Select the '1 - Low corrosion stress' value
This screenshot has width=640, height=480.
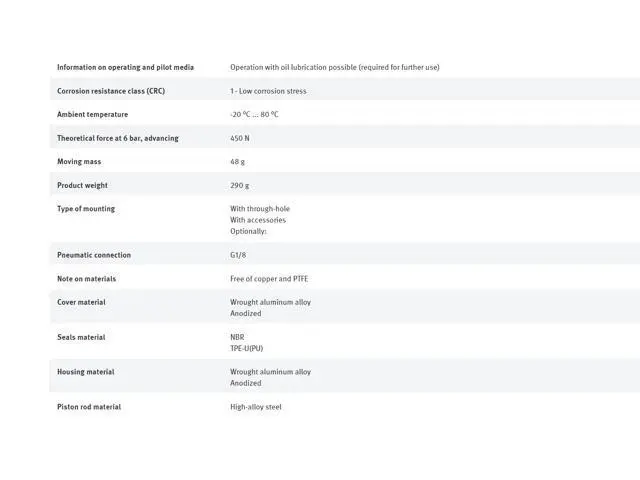(268, 91)
